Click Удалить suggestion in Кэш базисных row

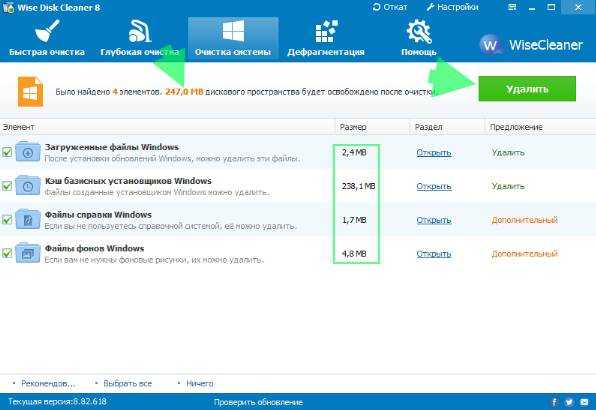tap(508, 186)
